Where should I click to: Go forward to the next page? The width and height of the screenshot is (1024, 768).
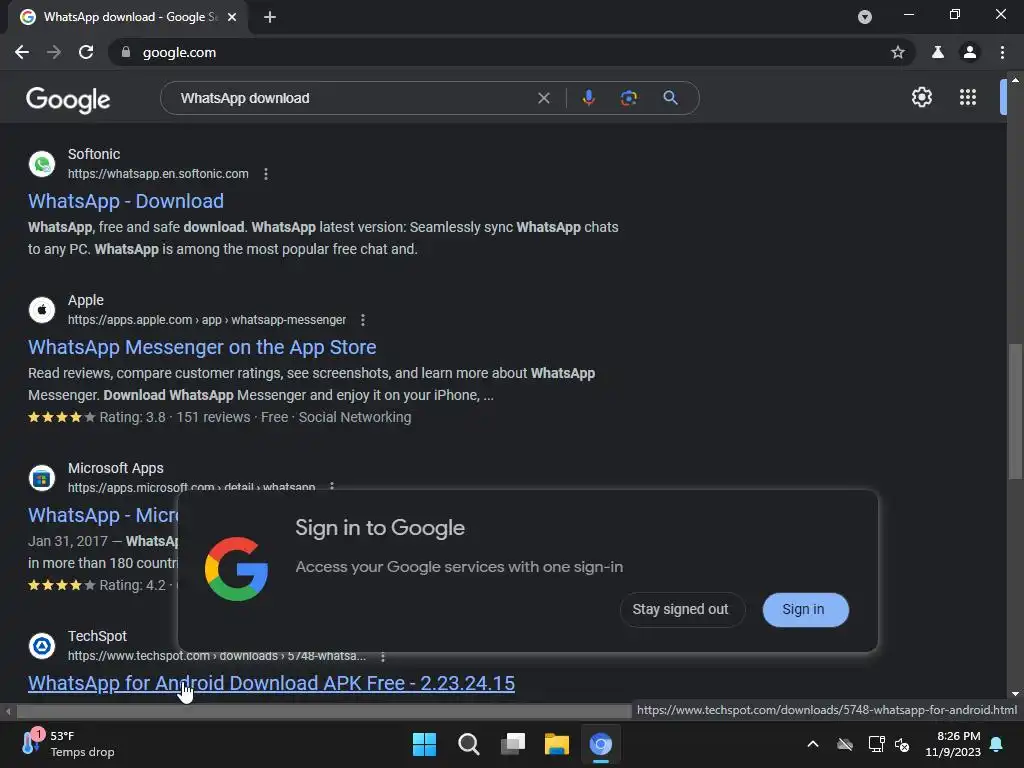click(54, 52)
